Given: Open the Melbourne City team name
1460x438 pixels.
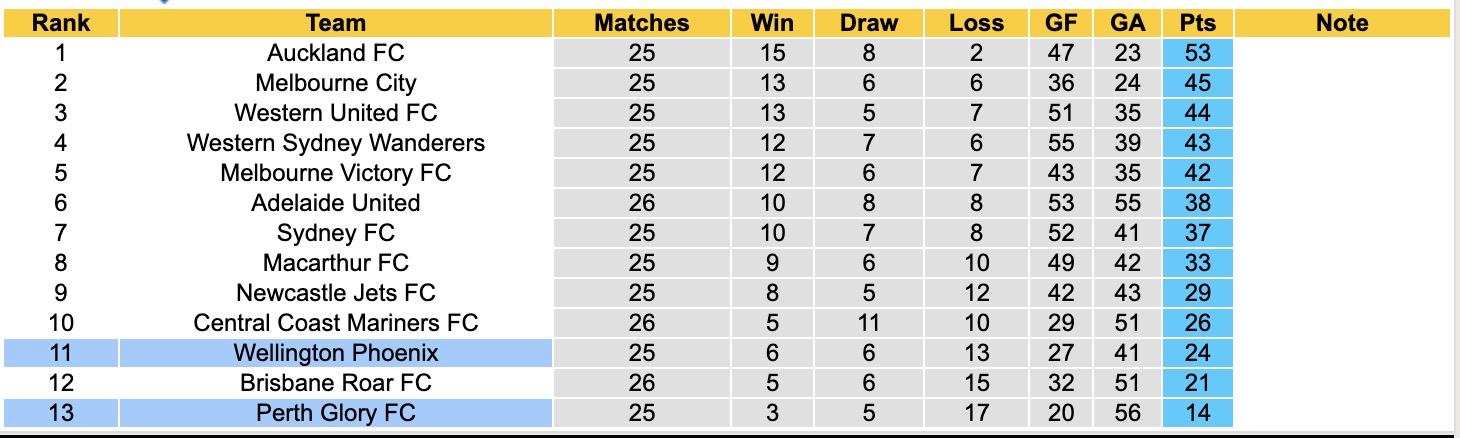Looking at the screenshot, I should click(336, 83).
